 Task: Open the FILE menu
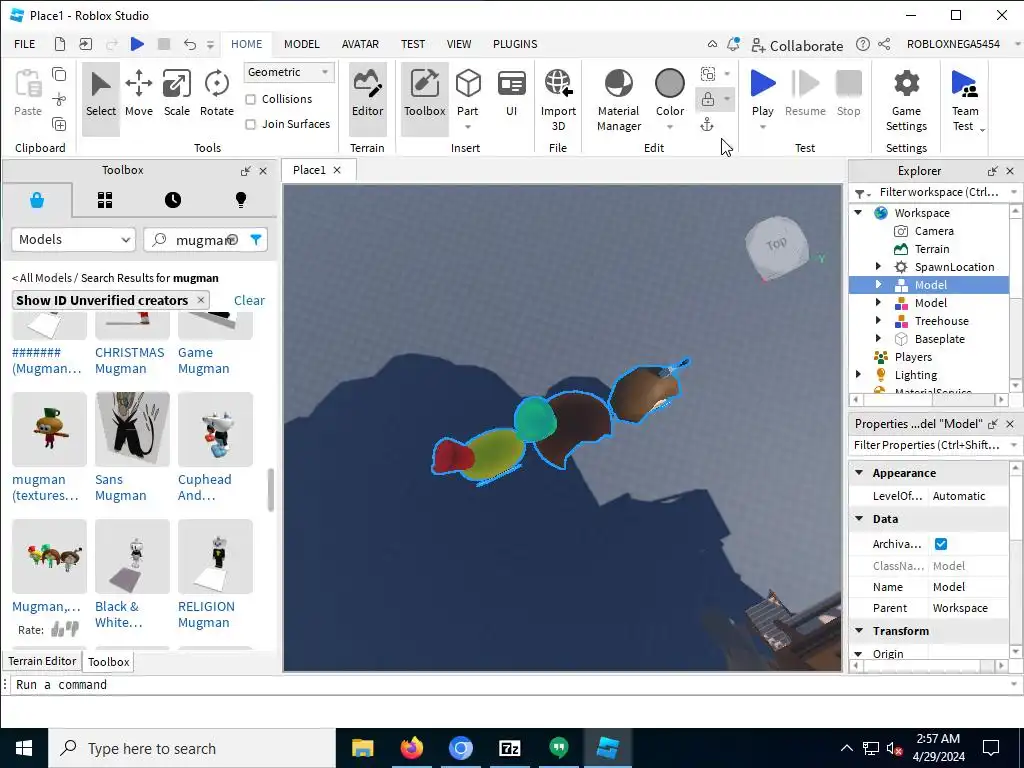click(25, 44)
